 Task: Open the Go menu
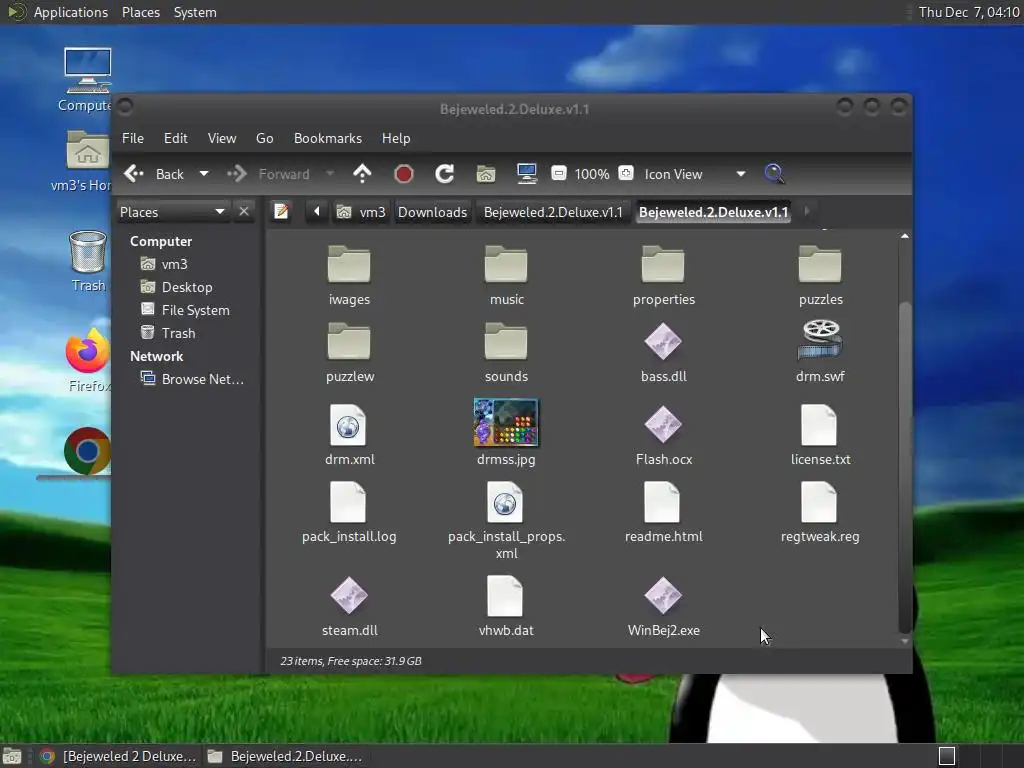click(264, 138)
